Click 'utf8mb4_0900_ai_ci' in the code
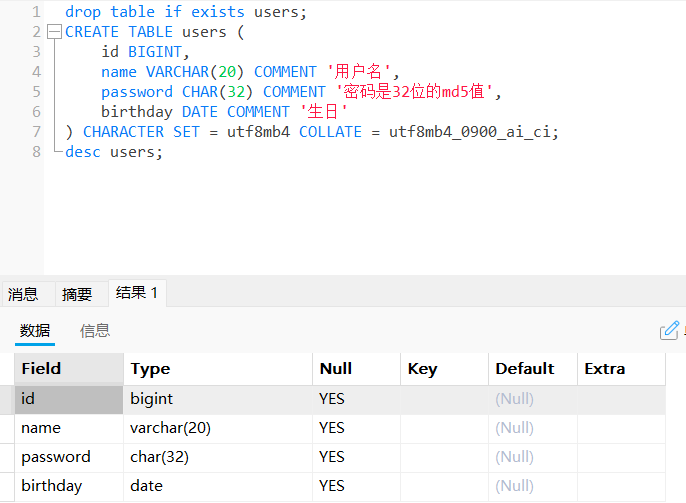Image resolution: width=686 pixels, height=503 pixels. (470, 132)
